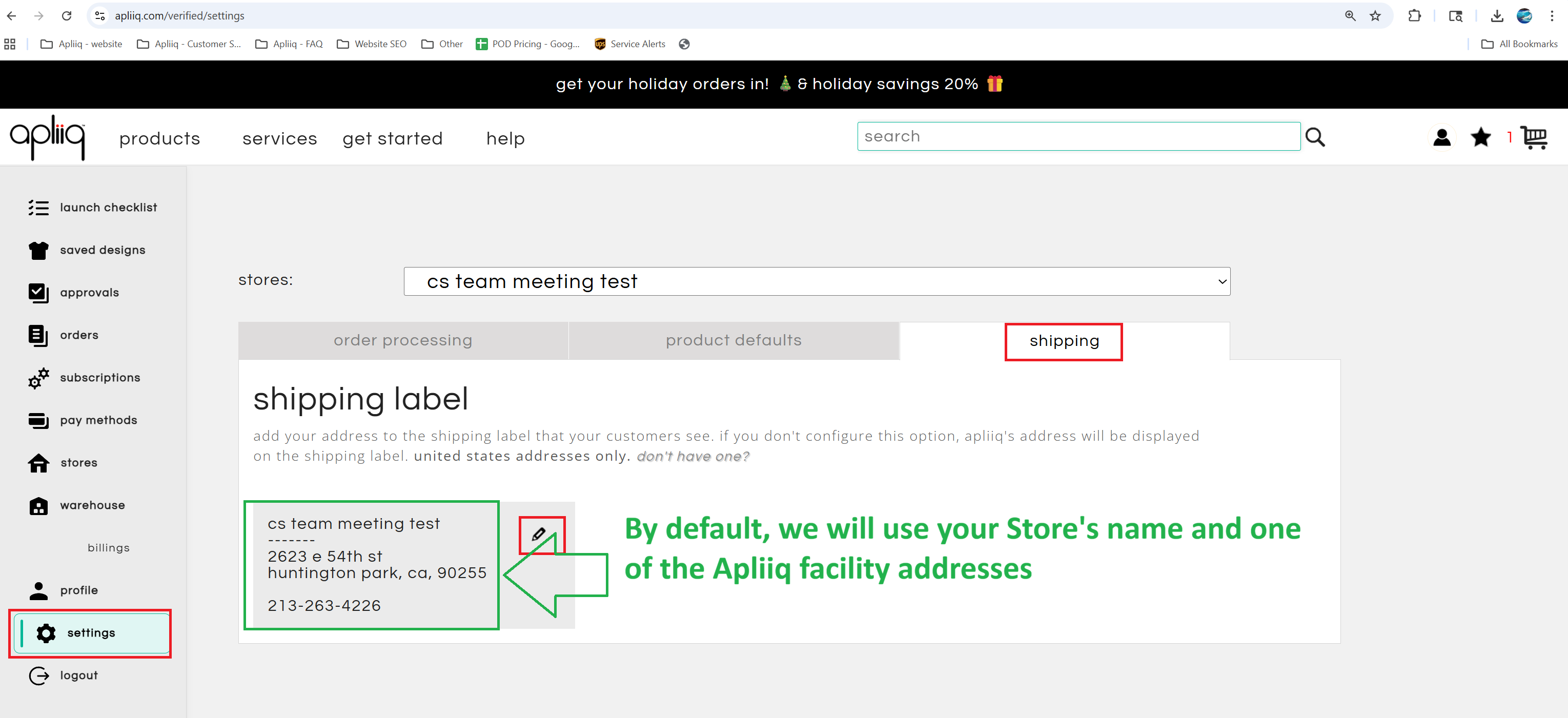Switch to the product defaults tab

click(734, 341)
